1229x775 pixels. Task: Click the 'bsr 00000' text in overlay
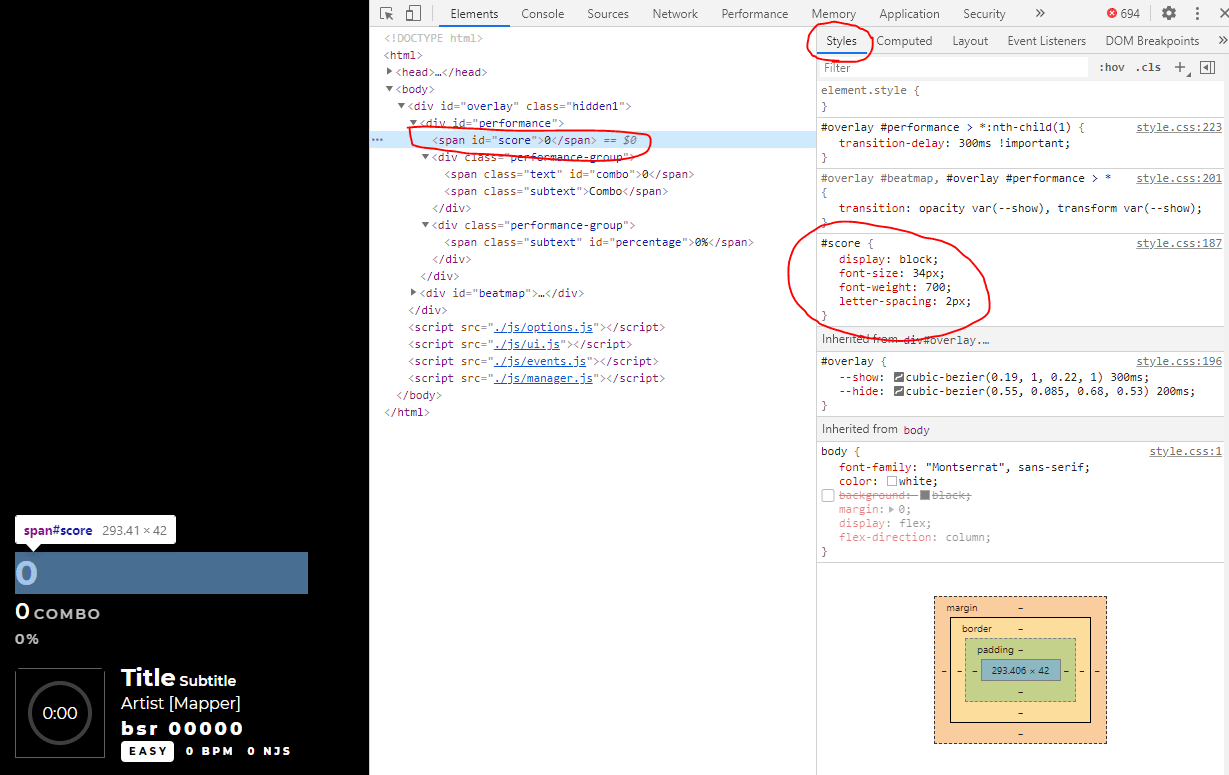point(182,728)
